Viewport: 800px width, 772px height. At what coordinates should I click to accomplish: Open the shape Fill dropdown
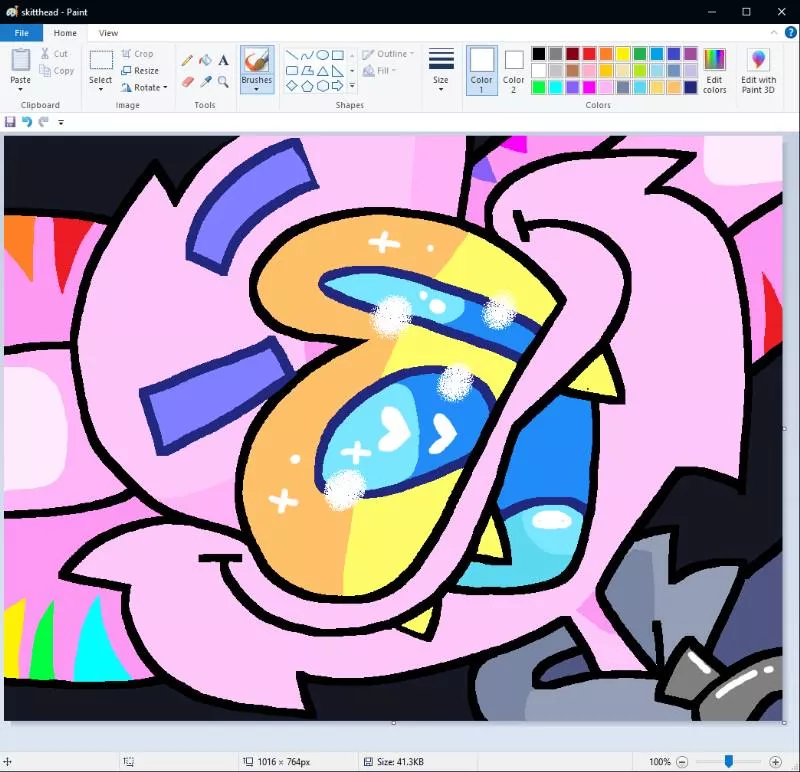click(x=380, y=70)
